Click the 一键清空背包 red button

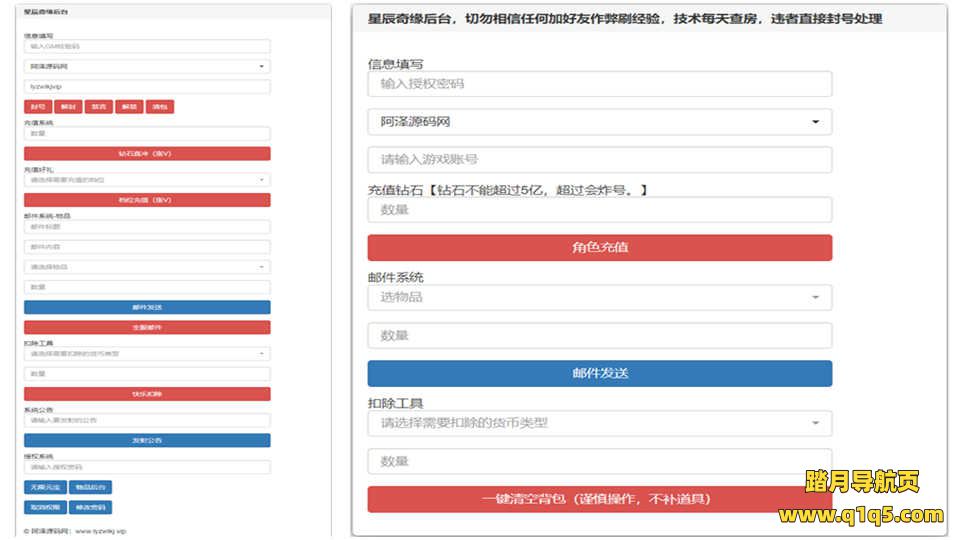pyautogui.click(x=599, y=499)
